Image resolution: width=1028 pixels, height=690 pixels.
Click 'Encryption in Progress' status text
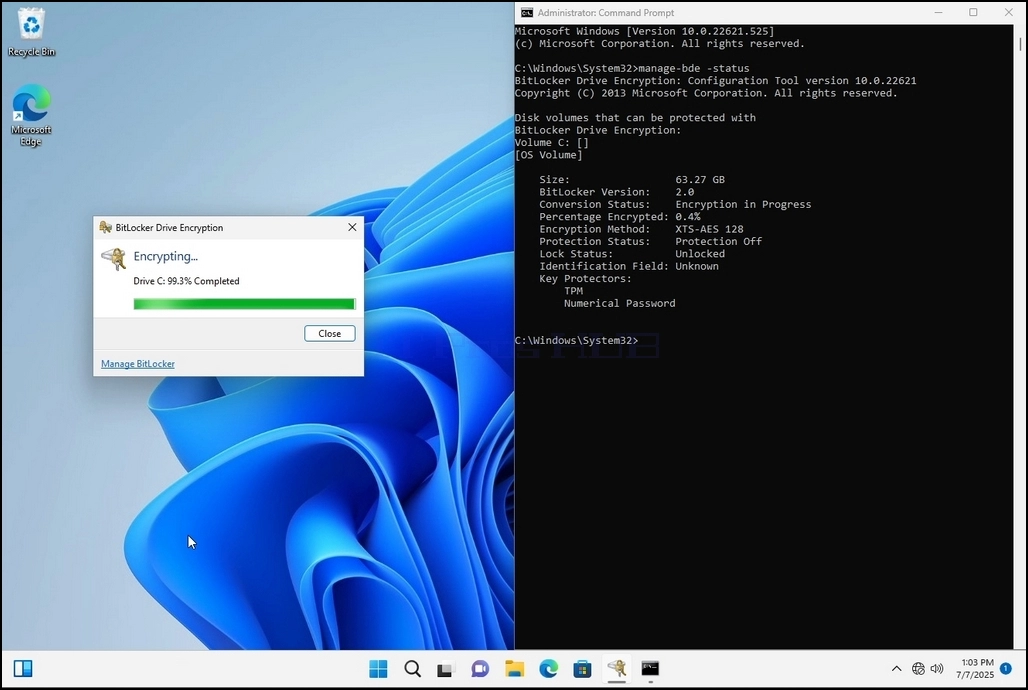point(743,204)
